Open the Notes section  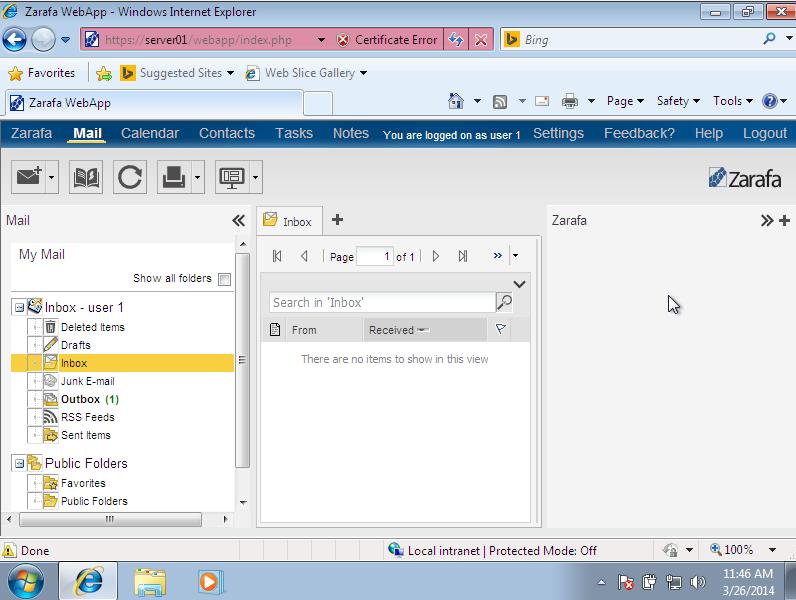[351, 133]
